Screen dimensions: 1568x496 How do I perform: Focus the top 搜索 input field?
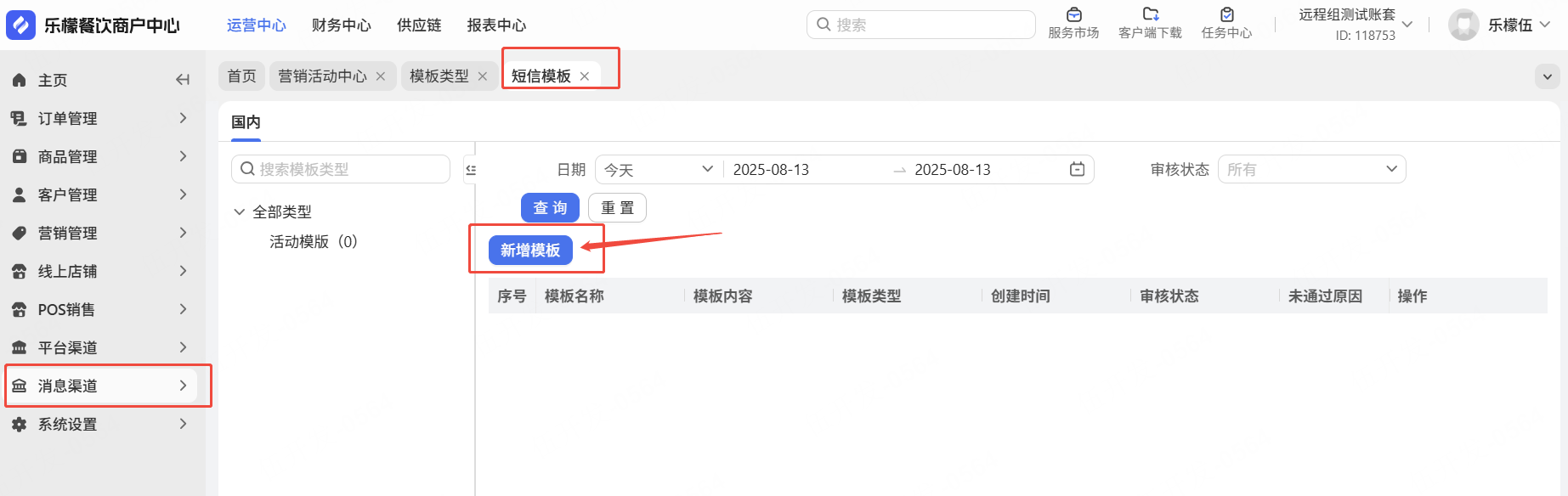point(921,25)
